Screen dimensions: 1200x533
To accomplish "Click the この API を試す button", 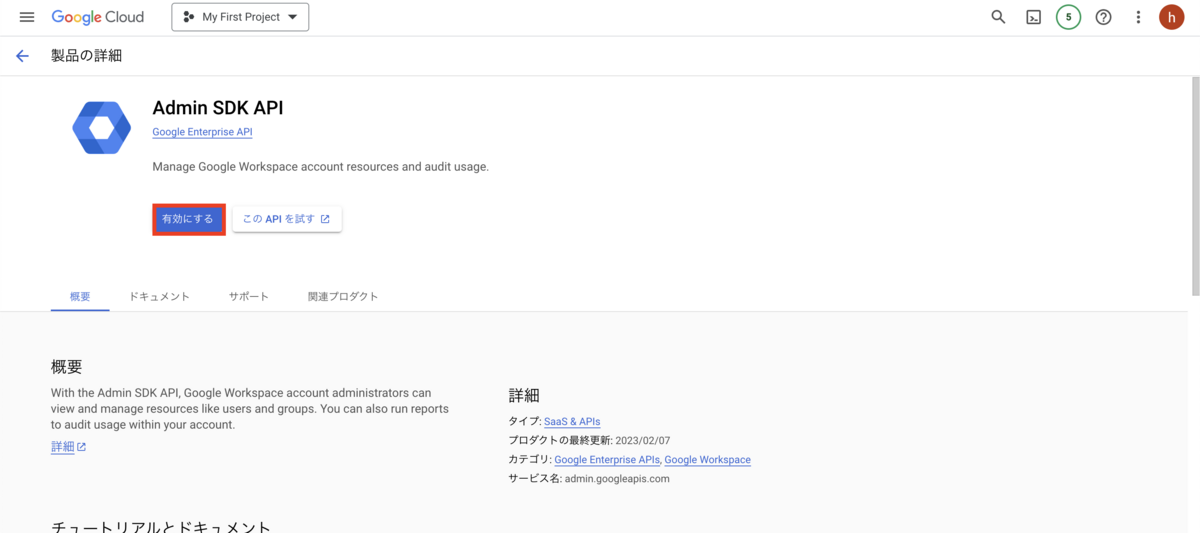I will tap(287, 219).
